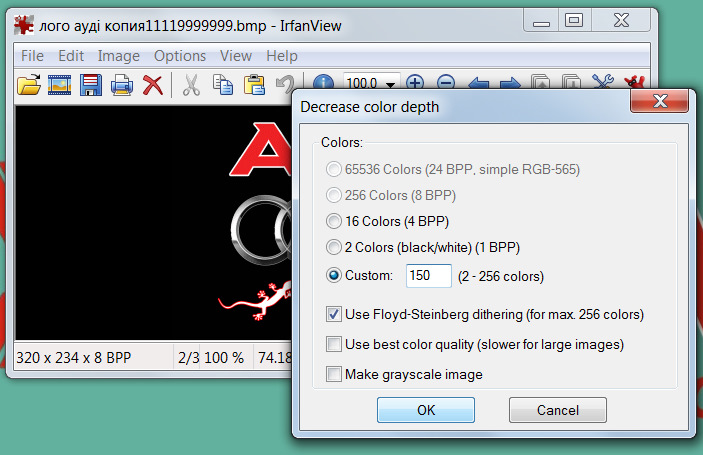
Task: Enable Use best color quality checkbox
Action: pos(334,344)
